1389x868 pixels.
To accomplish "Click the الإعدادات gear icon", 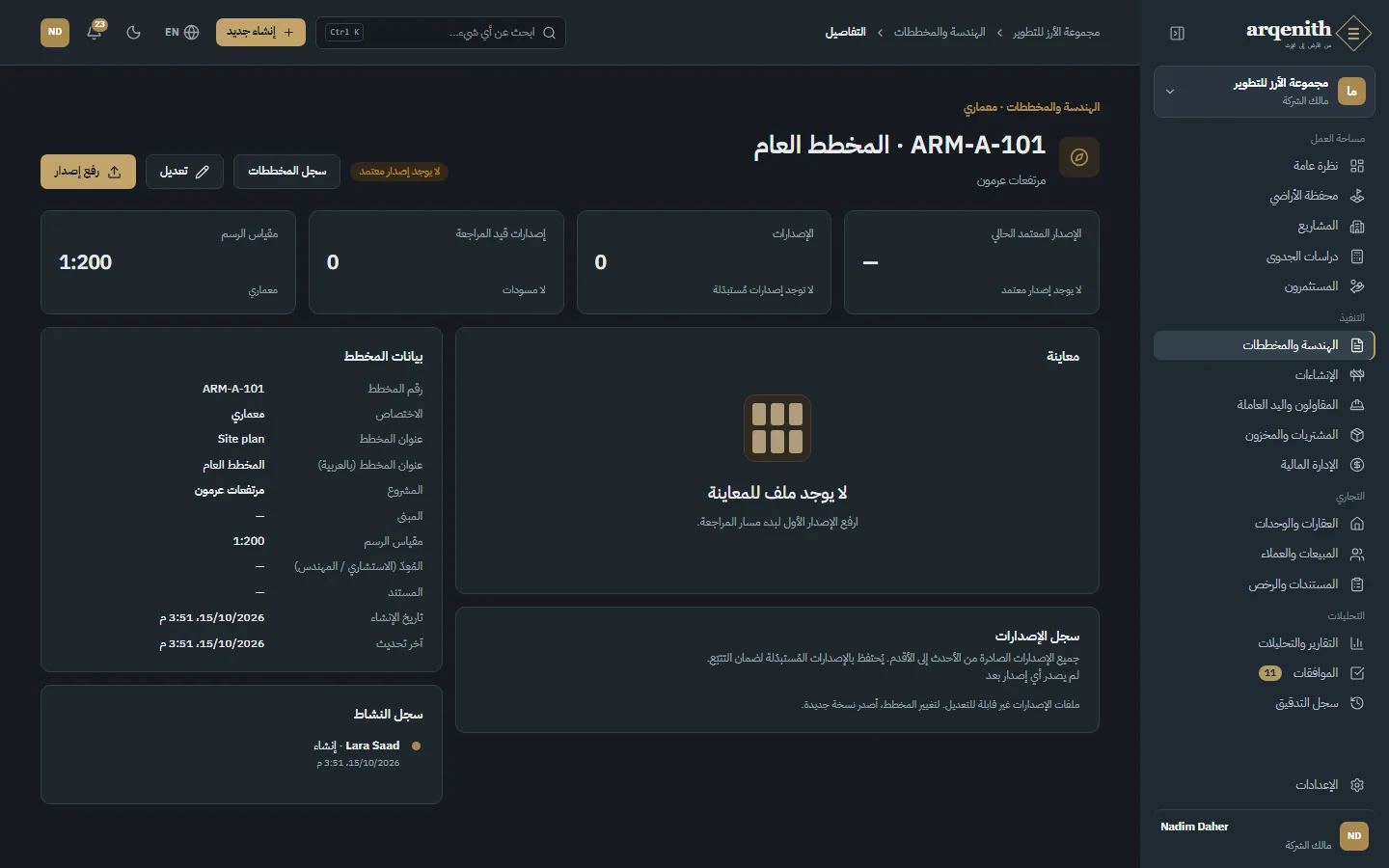I will (1357, 785).
